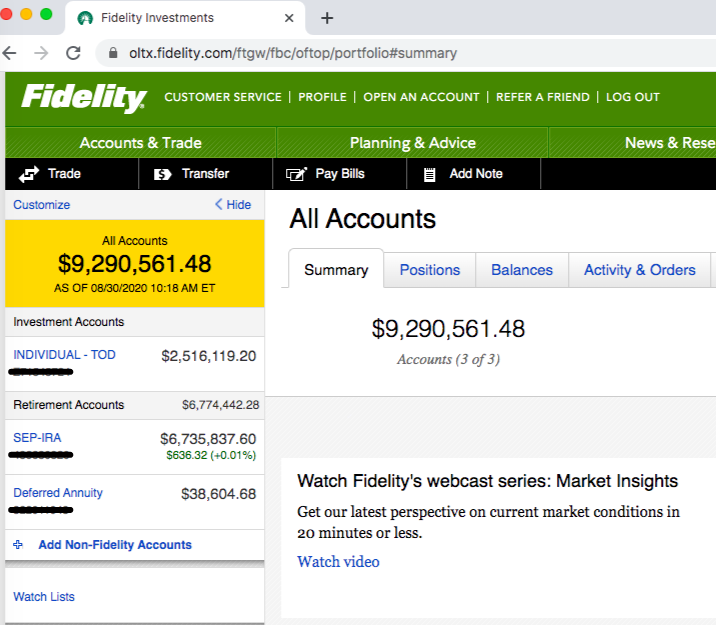716x625 pixels.
Task: Click the Trade arrows icon
Action: [29, 174]
